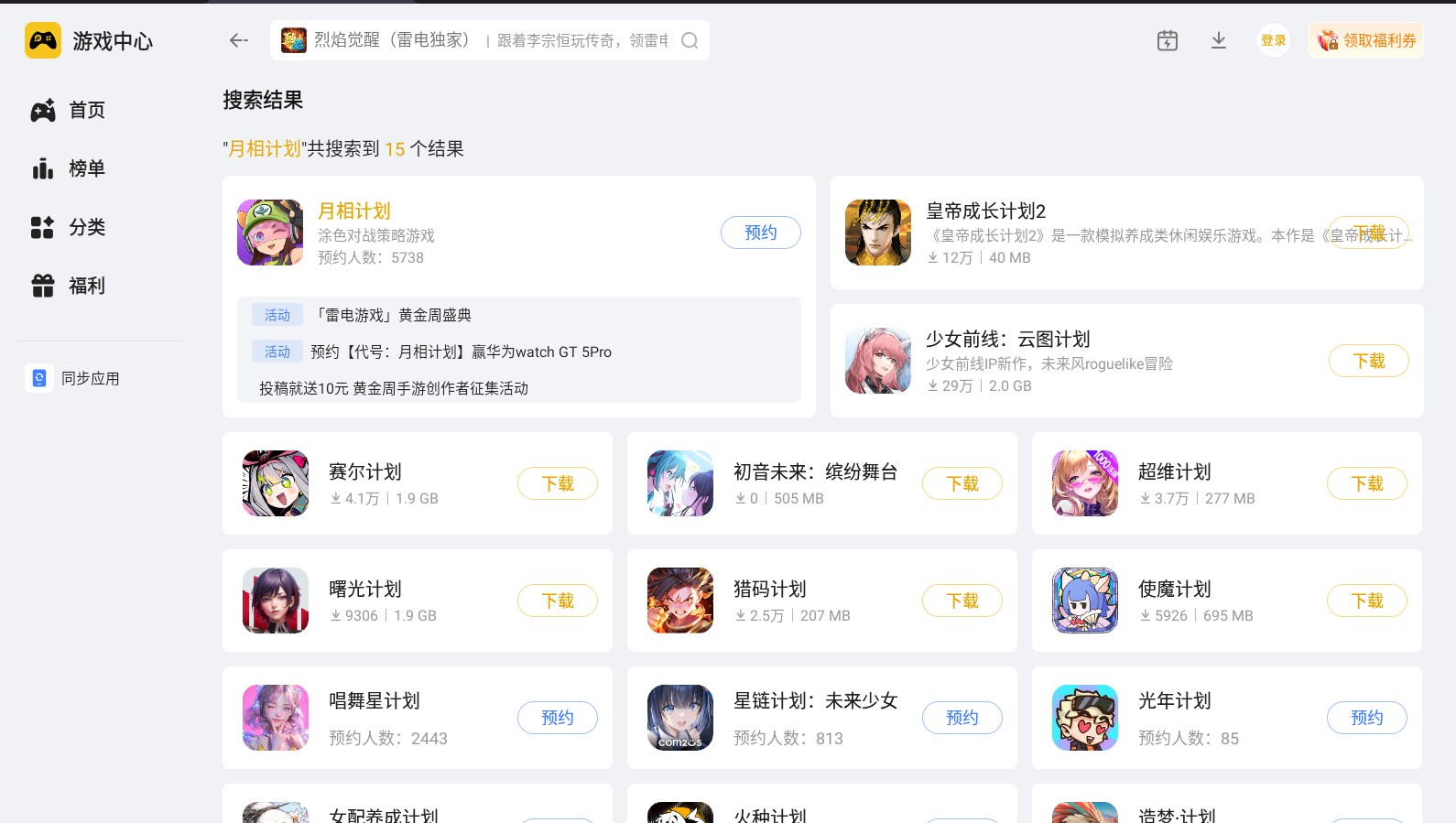Image resolution: width=1456 pixels, height=823 pixels.
Task: Open the 猎码计划 game icon
Action: coord(680,601)
